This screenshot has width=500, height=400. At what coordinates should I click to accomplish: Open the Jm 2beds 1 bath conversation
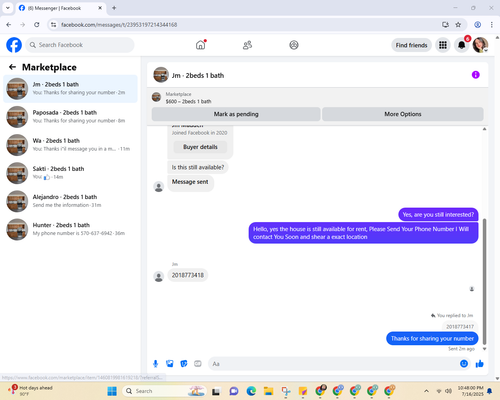tap(70, 89)
